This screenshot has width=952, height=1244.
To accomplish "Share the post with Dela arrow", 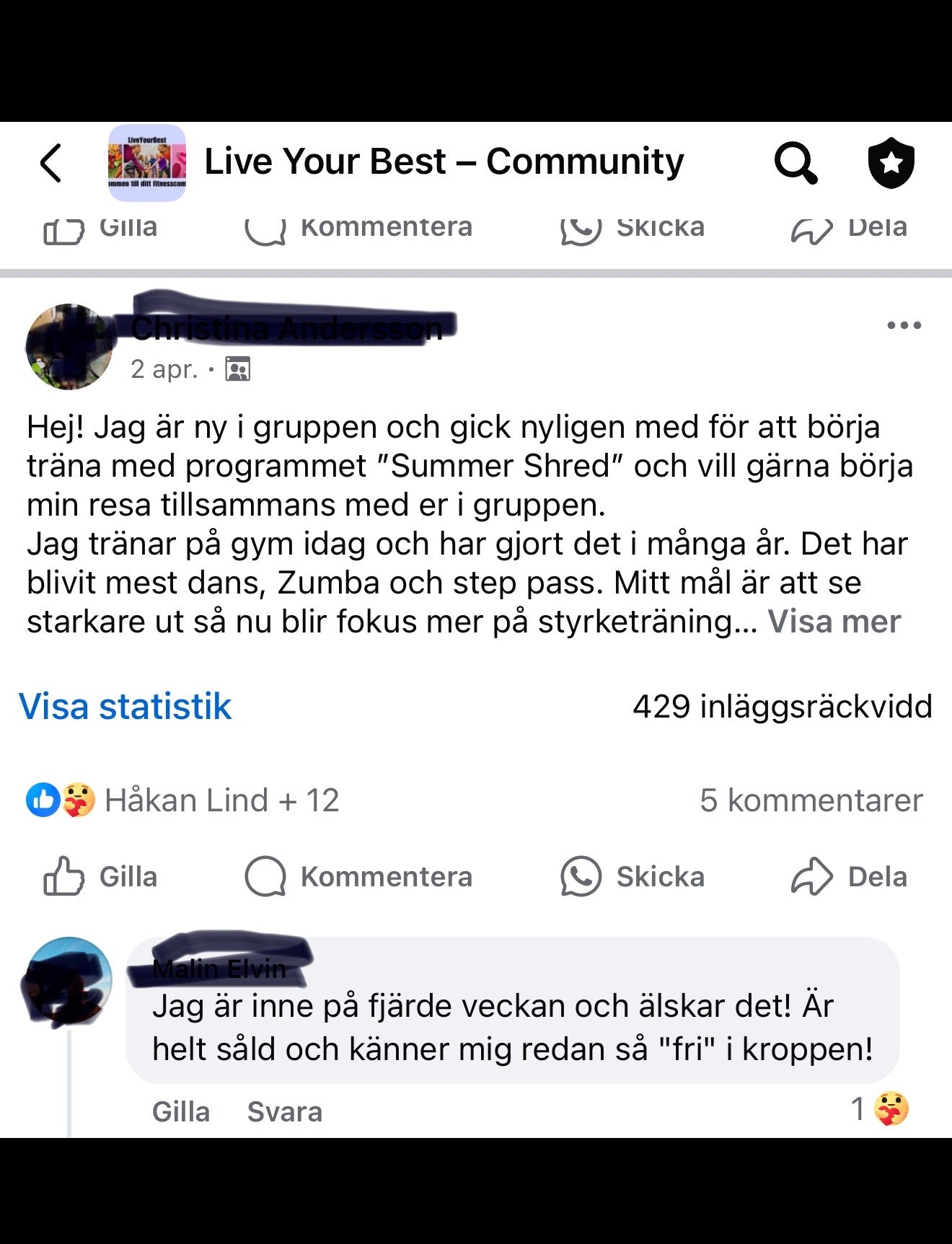I will (849, 876).
